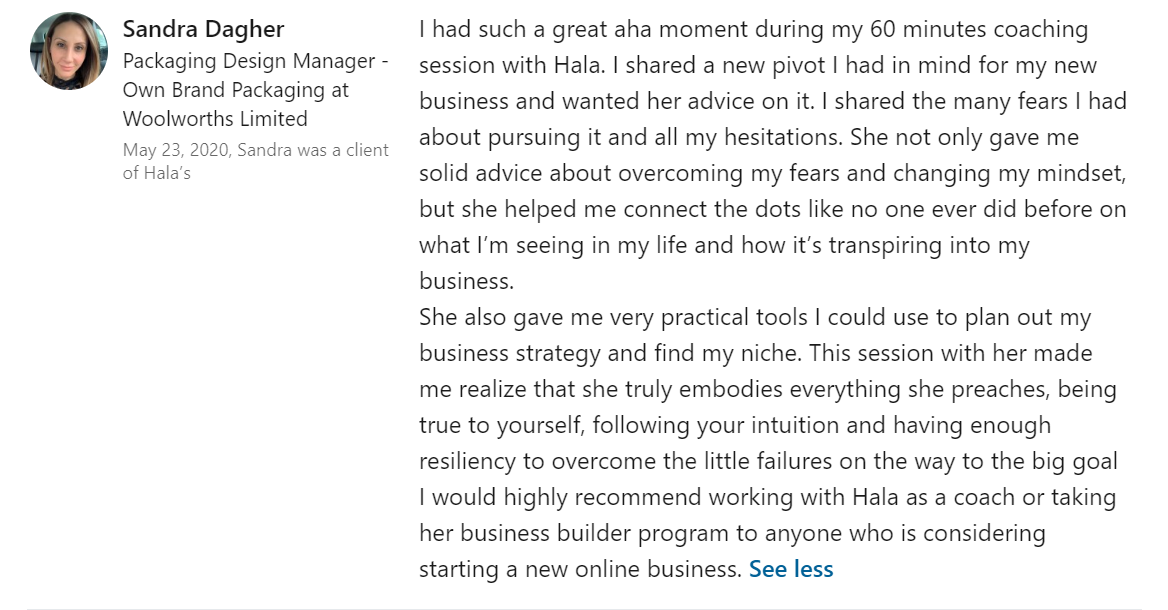Collapse the recommendation with See less
Viewport: 1168px width, 610px height.
coord(791,569)
